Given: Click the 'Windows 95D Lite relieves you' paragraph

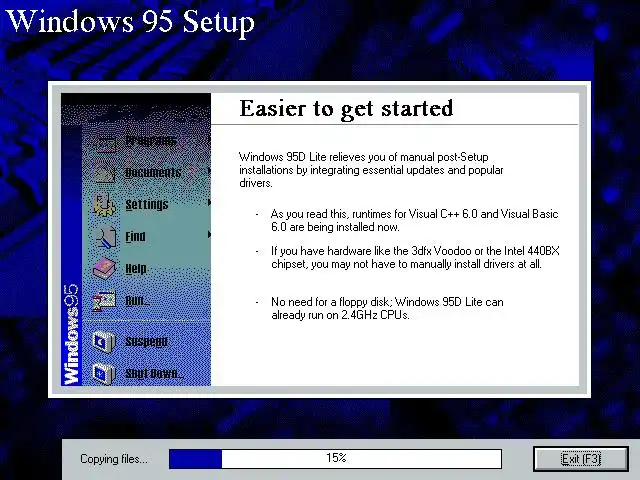Looking at the screenshot, I should 371,170.
